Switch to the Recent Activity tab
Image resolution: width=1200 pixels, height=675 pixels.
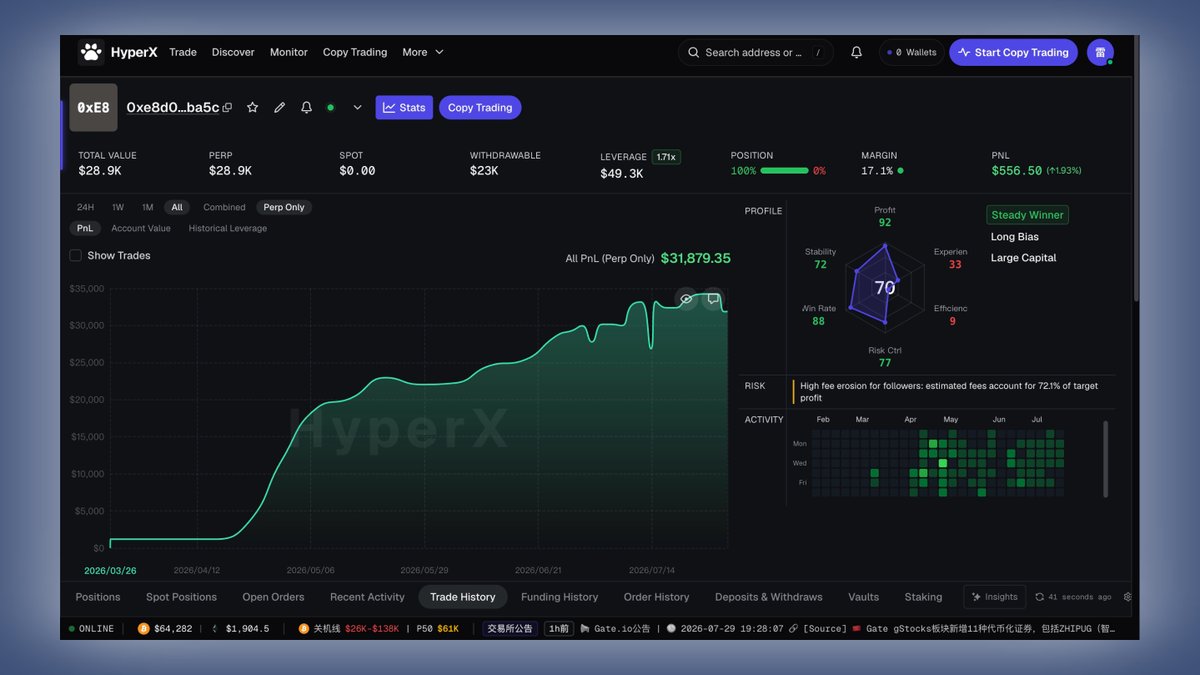point(367,597)
